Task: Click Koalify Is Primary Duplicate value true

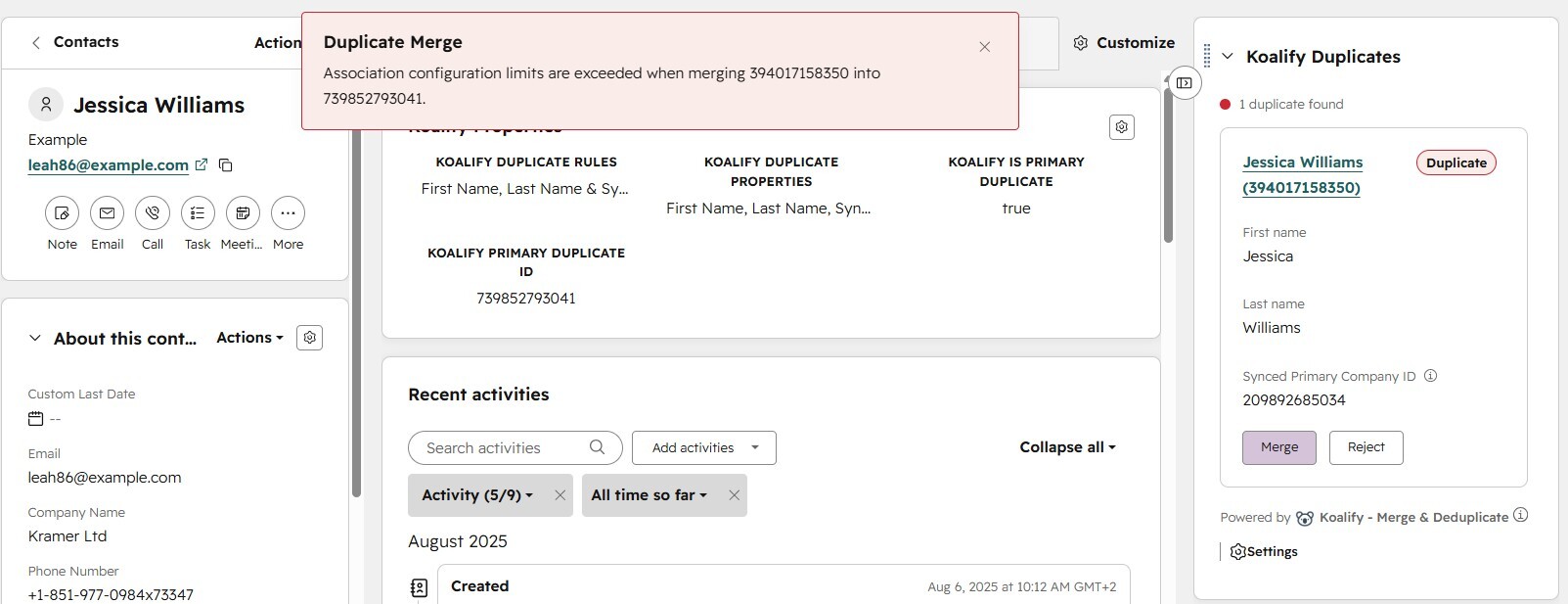Action: 1016,209
